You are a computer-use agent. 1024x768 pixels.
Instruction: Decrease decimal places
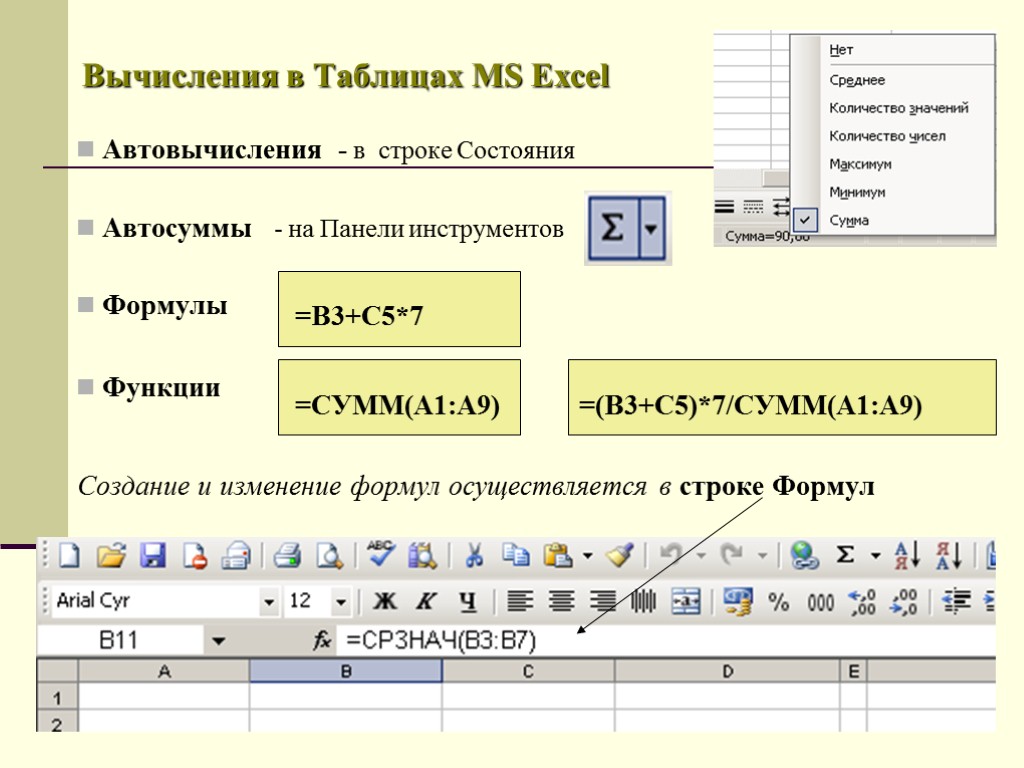[x=904, y=601]
